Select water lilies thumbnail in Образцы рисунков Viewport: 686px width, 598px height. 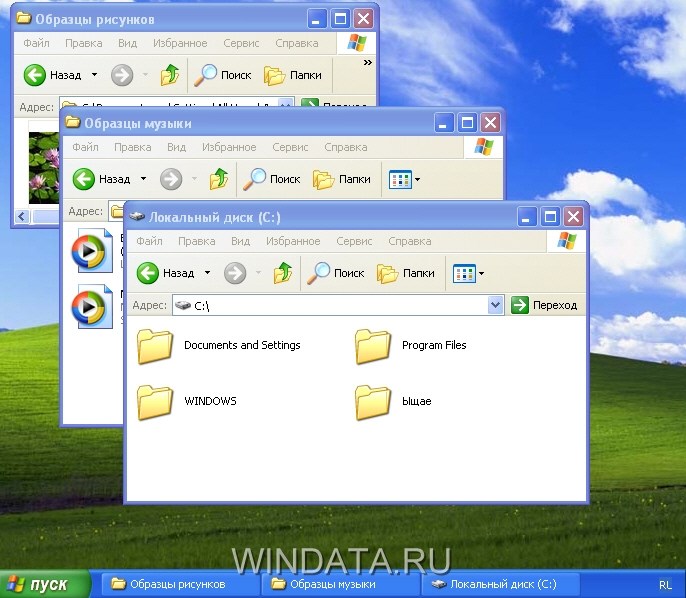click(x=44, y=168)
